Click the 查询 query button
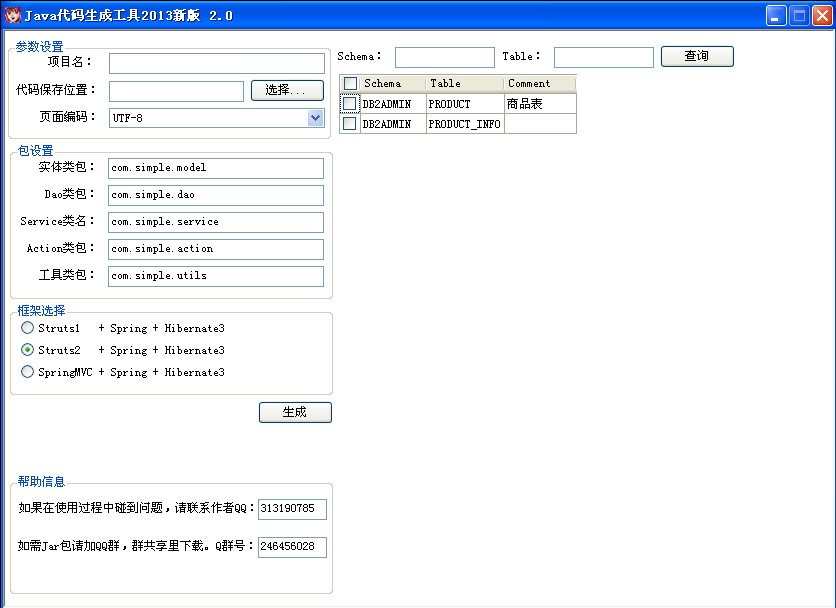The image size is (836, 608). [x=697, y=57]
